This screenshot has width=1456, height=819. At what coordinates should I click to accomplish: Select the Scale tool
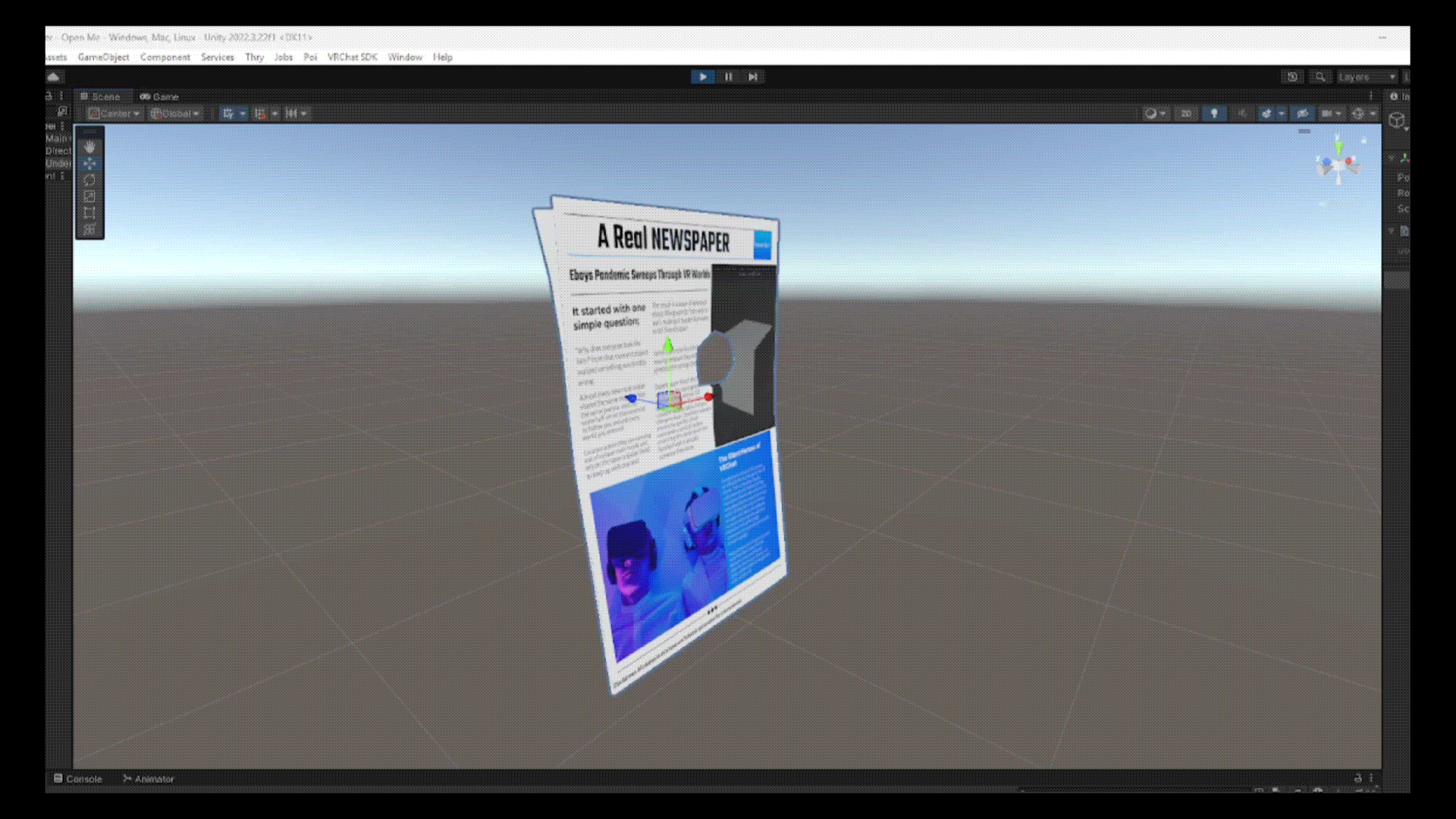coord(89,196)
